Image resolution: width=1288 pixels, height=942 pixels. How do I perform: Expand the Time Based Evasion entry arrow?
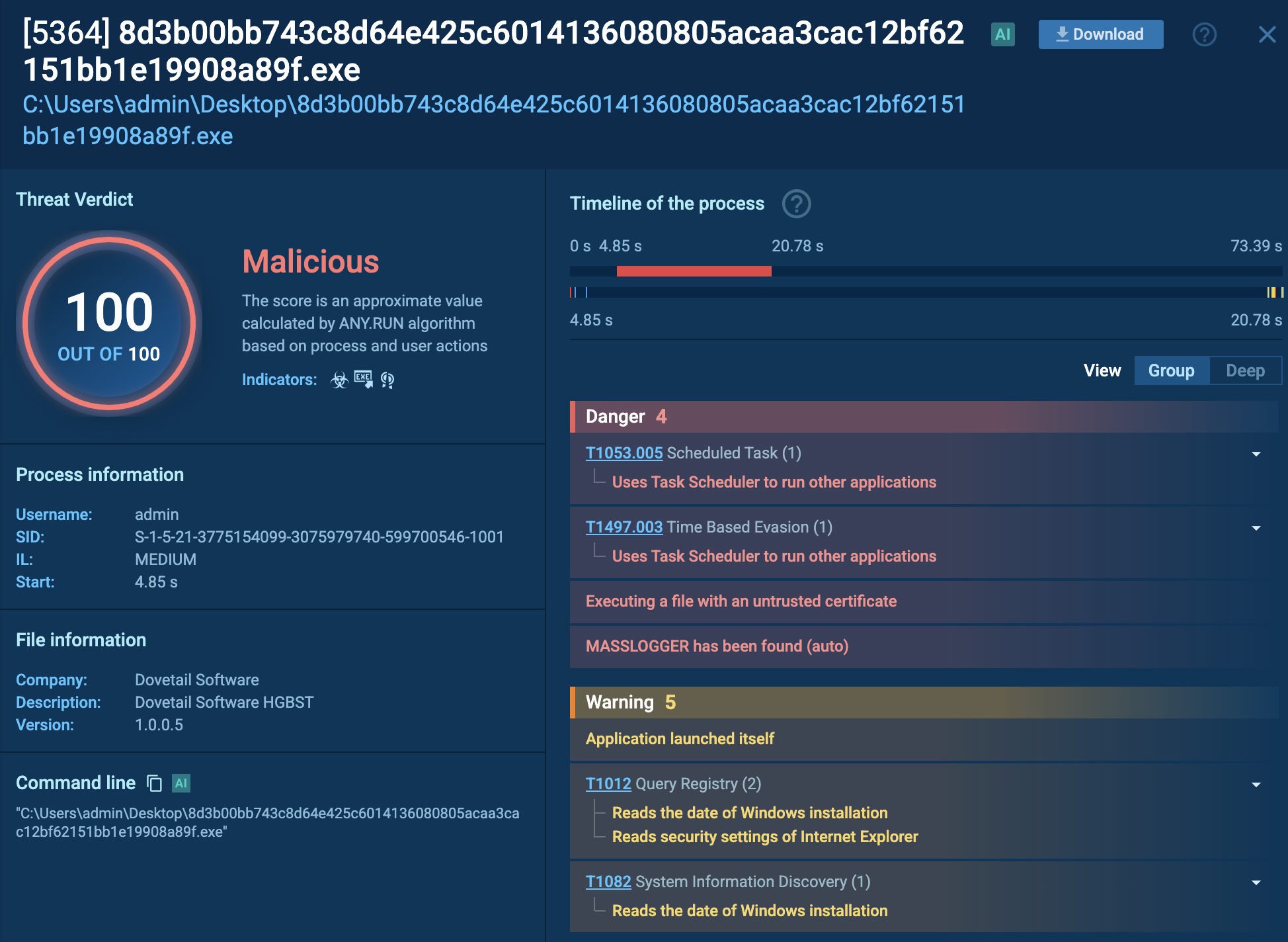coord(1256,528)
